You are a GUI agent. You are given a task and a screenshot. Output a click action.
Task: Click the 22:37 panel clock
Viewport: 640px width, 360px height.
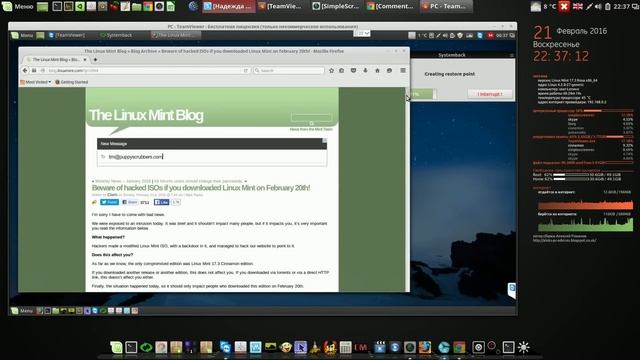coord(621,6)
